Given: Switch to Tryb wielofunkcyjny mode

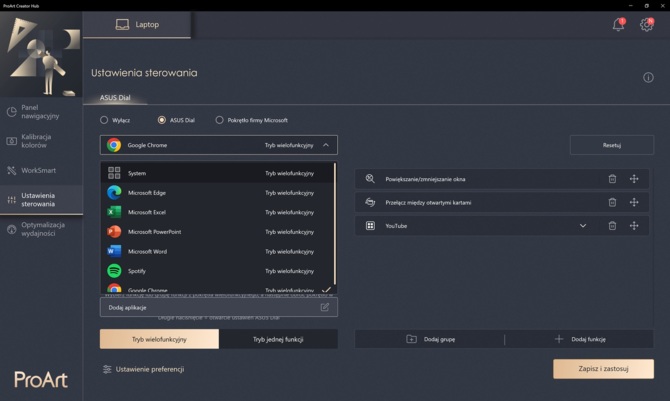Looking at the screenshot, I should pos(159,339).
